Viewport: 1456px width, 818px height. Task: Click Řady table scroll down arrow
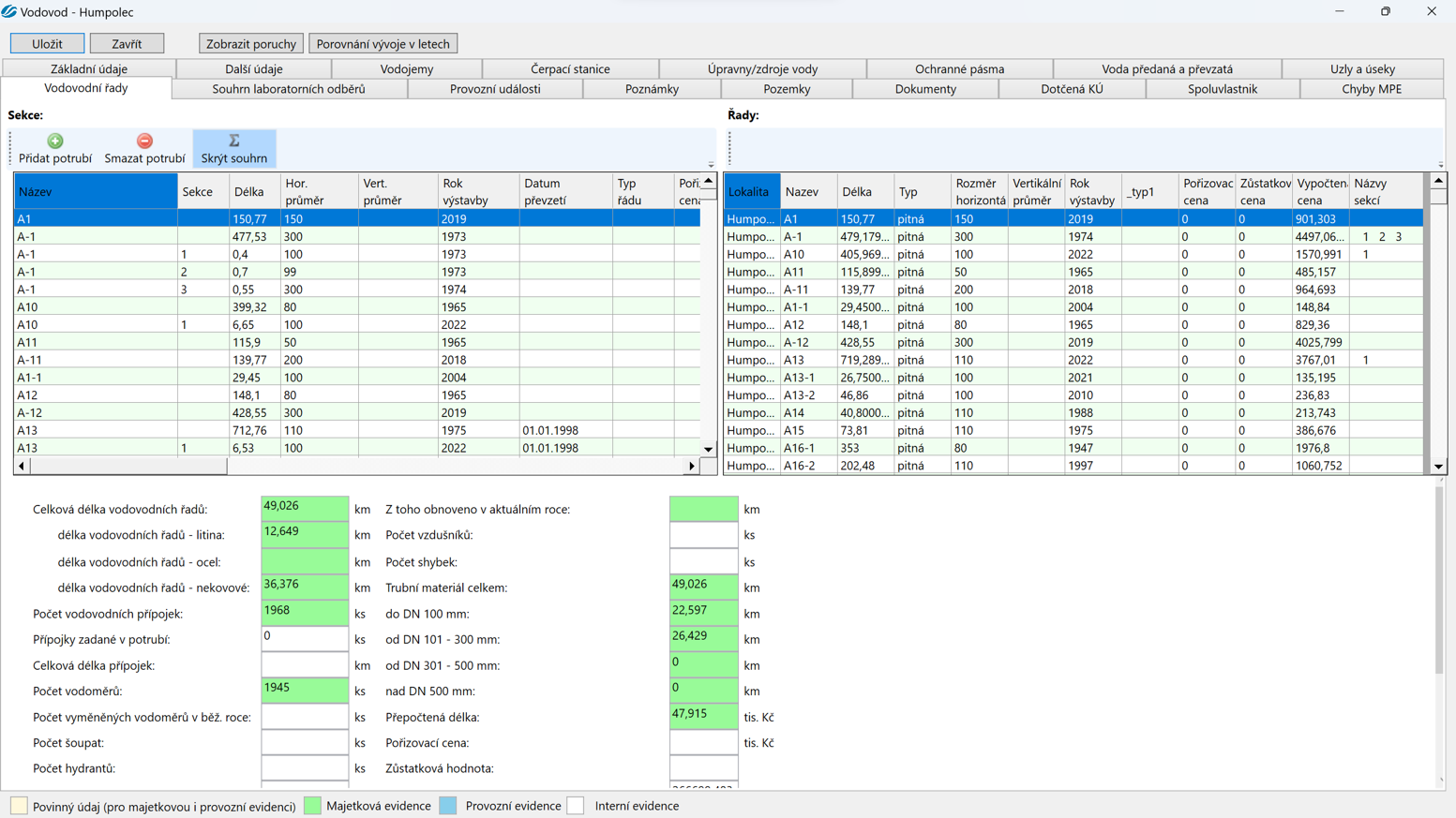click(x=1438, y=467)
